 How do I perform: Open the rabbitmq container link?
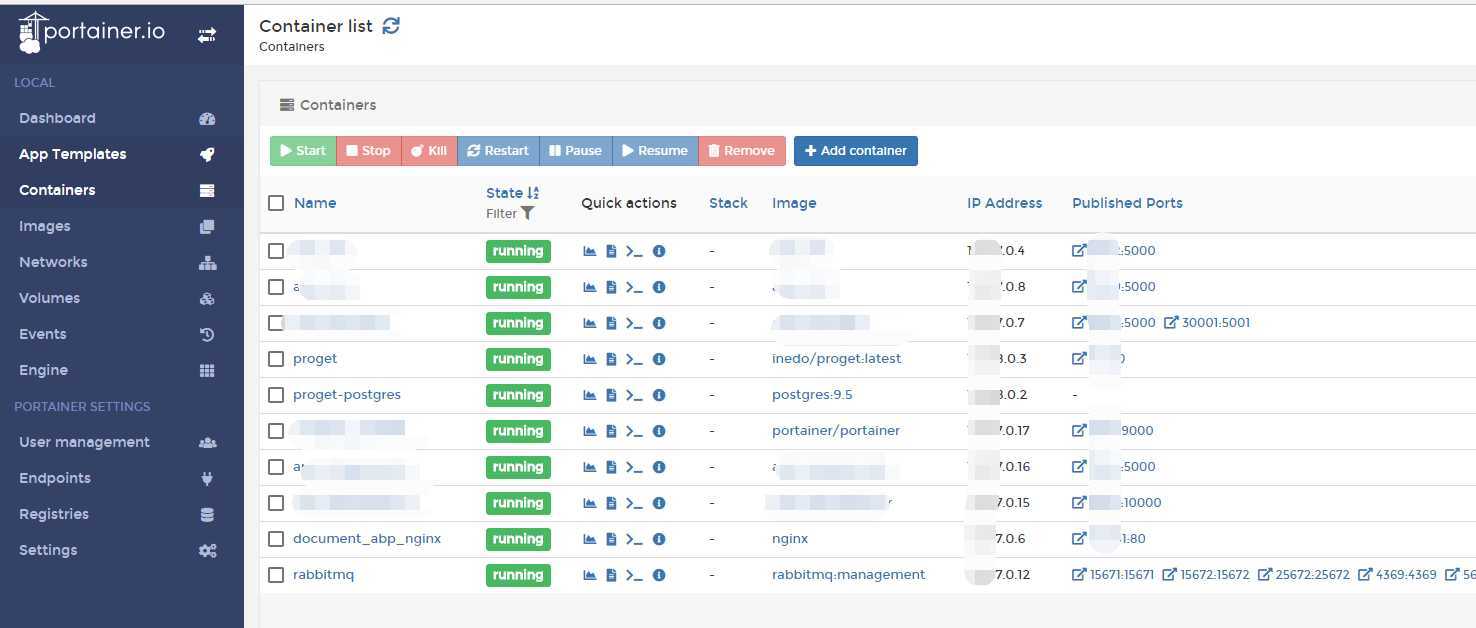point(323,575)
